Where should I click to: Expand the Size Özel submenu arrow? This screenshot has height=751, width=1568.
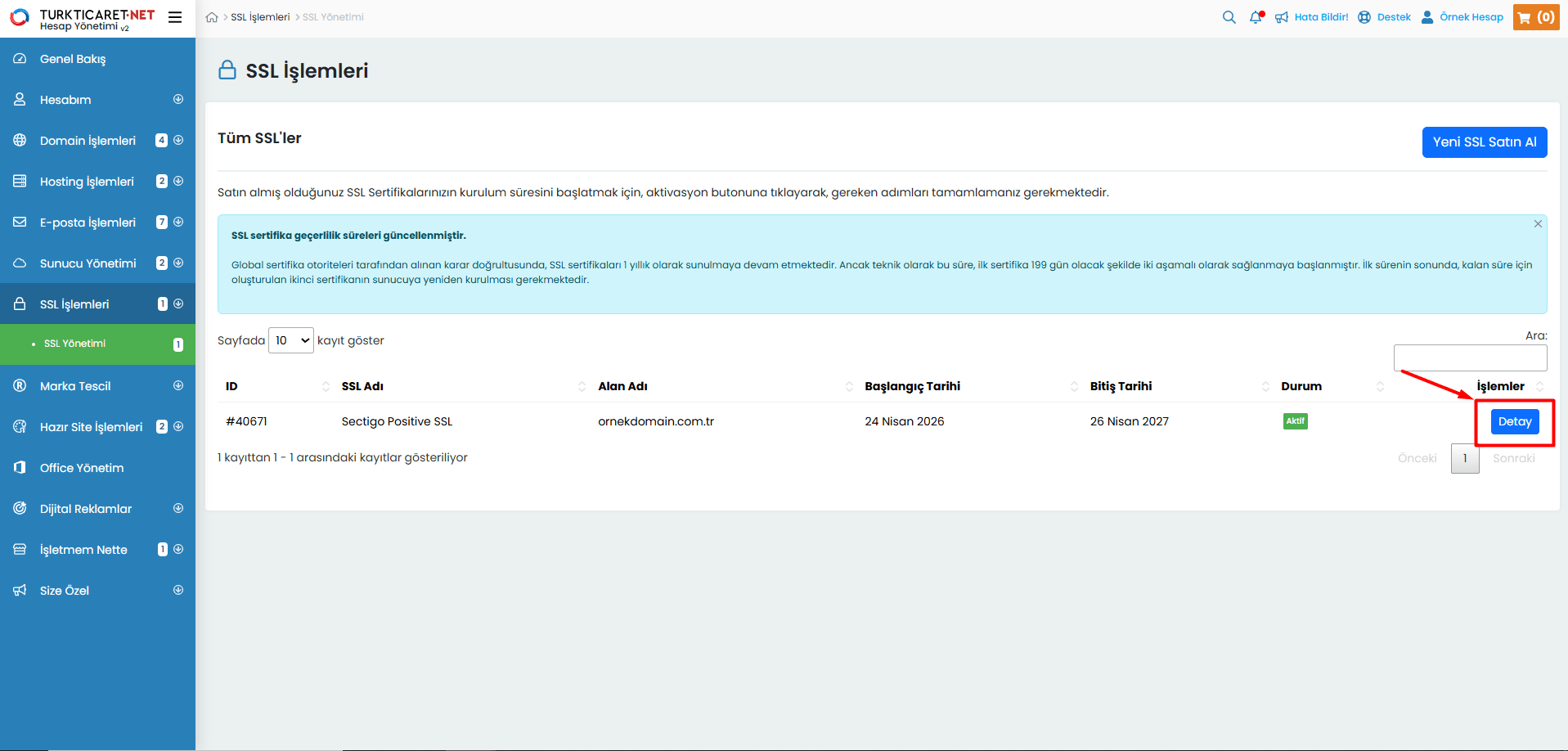[x=178, y=590]
